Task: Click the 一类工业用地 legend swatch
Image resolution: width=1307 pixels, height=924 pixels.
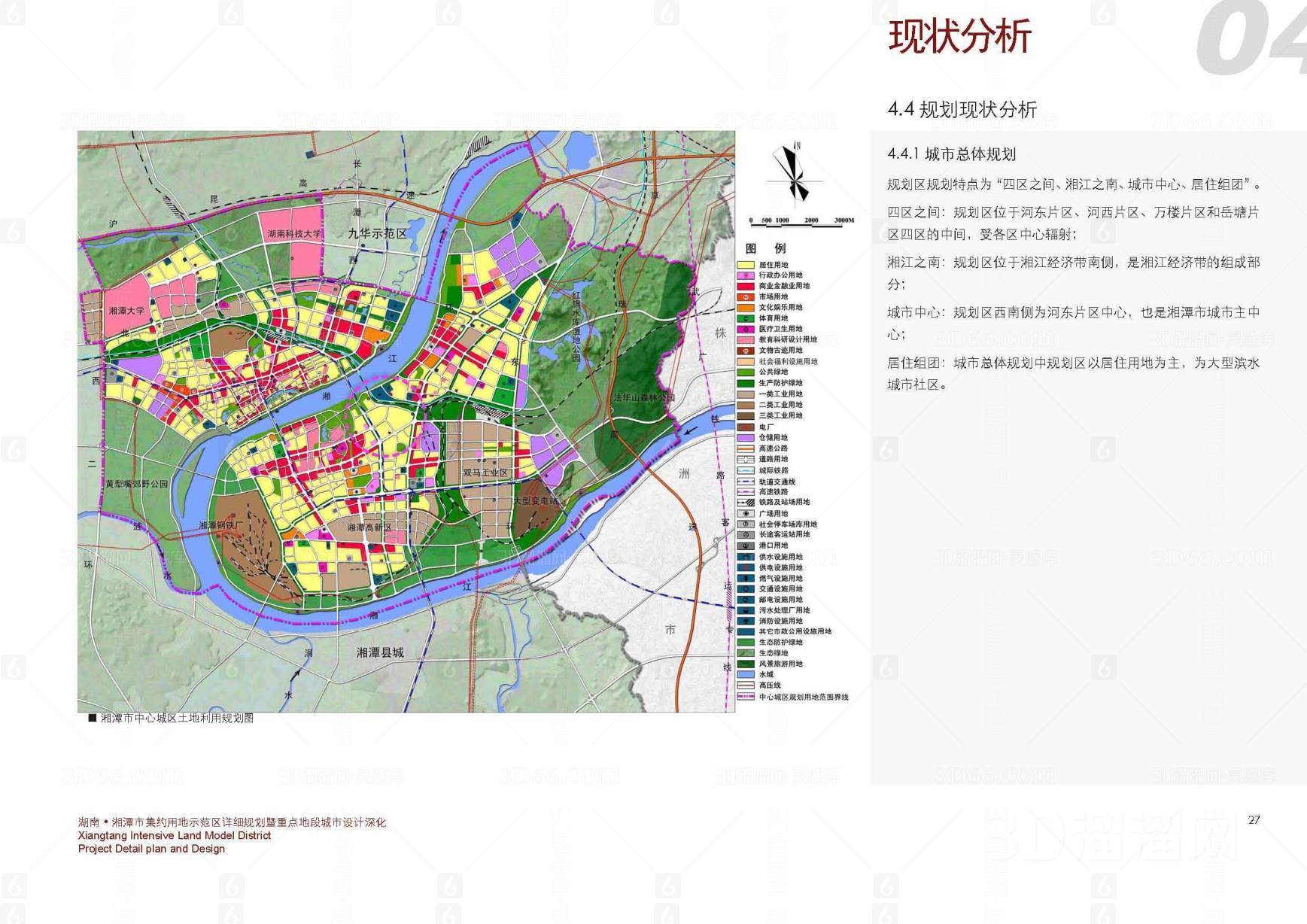Action: 745,394
